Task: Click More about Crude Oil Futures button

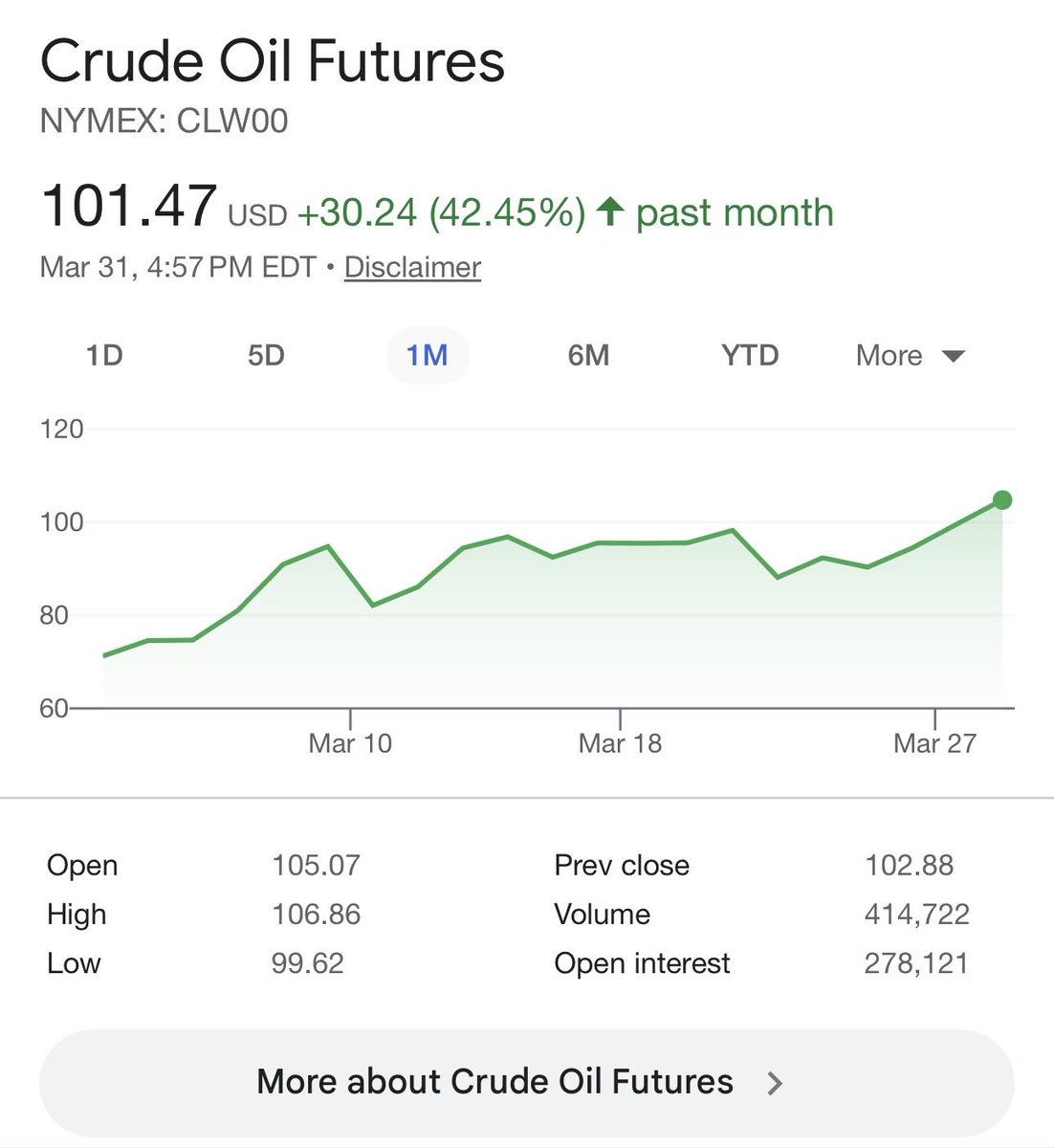Action: tap(494, 1082)
